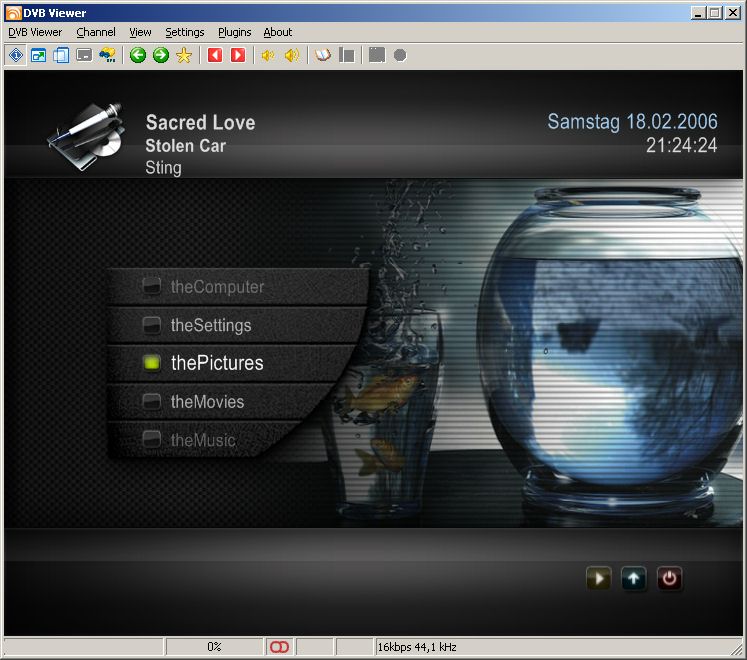Click the 16kbps 44,1 kHz status text
The width and height of the screenshot is (747, 660).
click(x=417, y=647)
